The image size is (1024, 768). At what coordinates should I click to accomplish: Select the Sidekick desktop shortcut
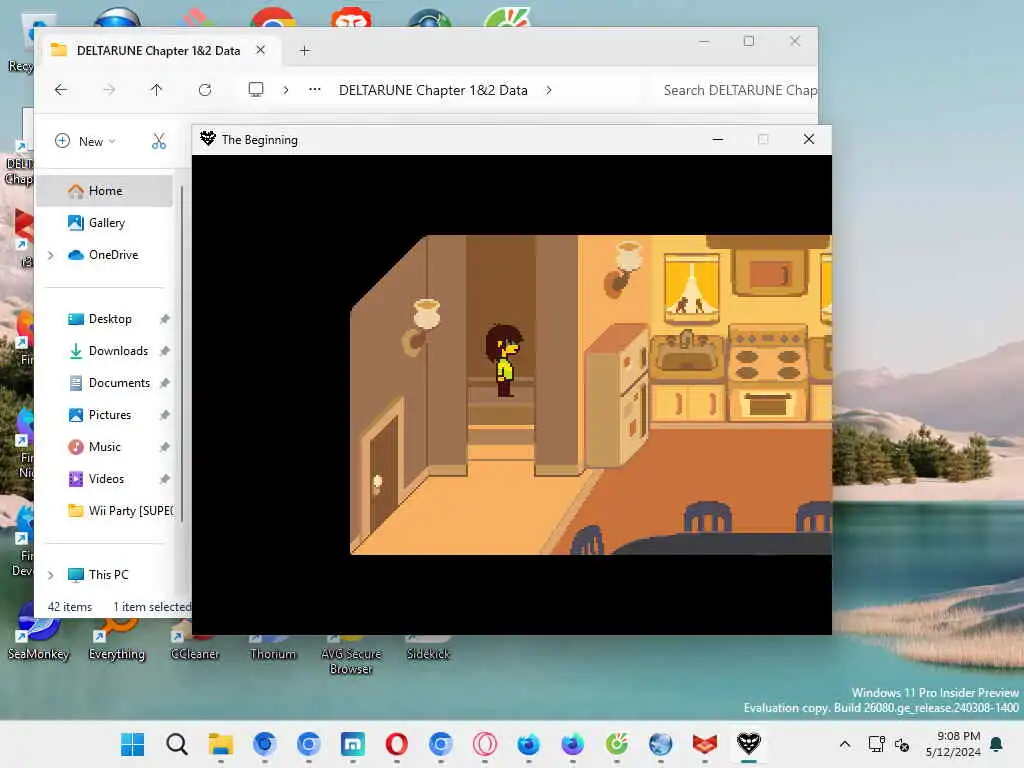pos(428,648)
